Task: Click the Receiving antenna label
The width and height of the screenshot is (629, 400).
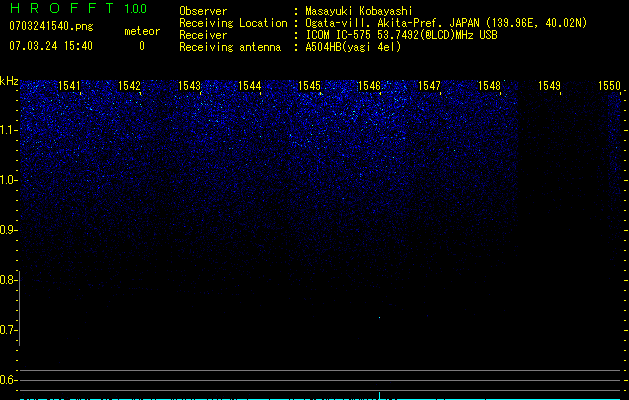Action: (x=230, y=47)
